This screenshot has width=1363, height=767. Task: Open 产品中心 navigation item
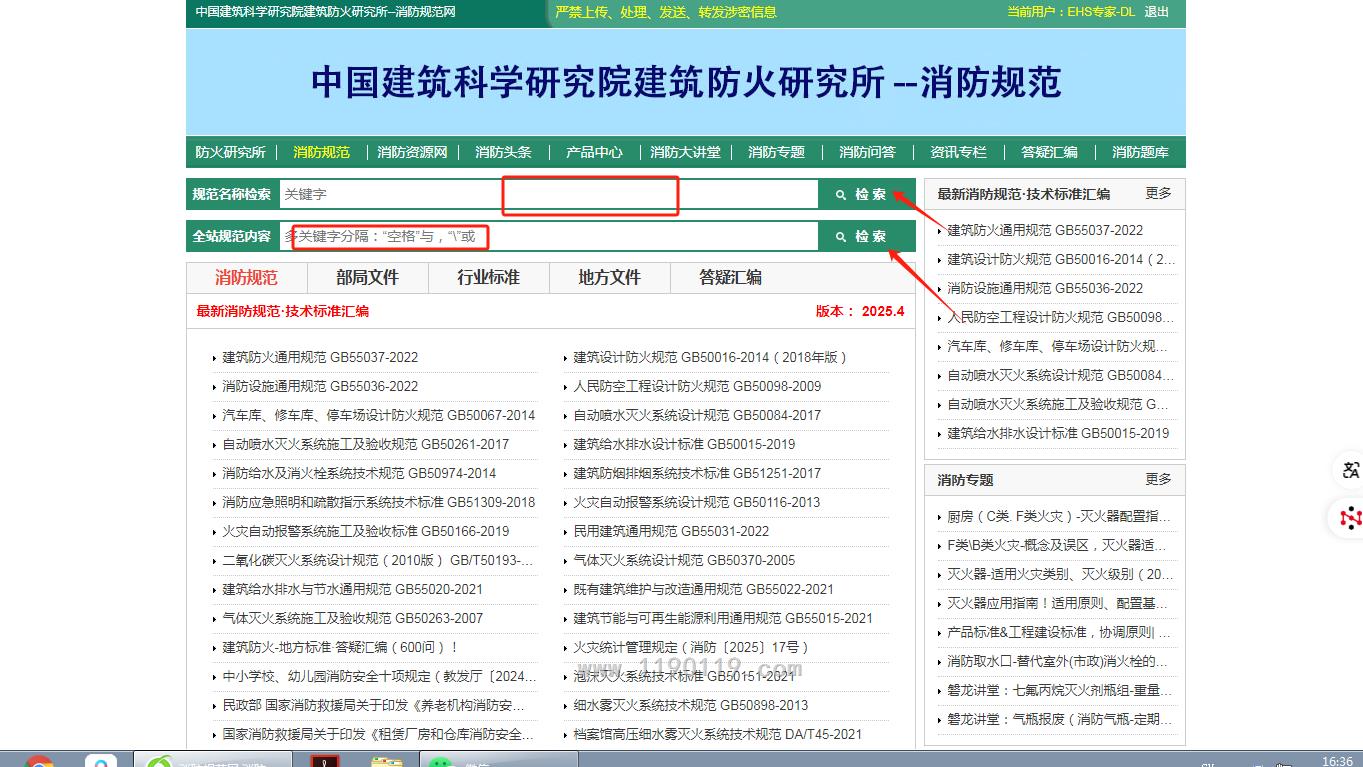[594, 152]
